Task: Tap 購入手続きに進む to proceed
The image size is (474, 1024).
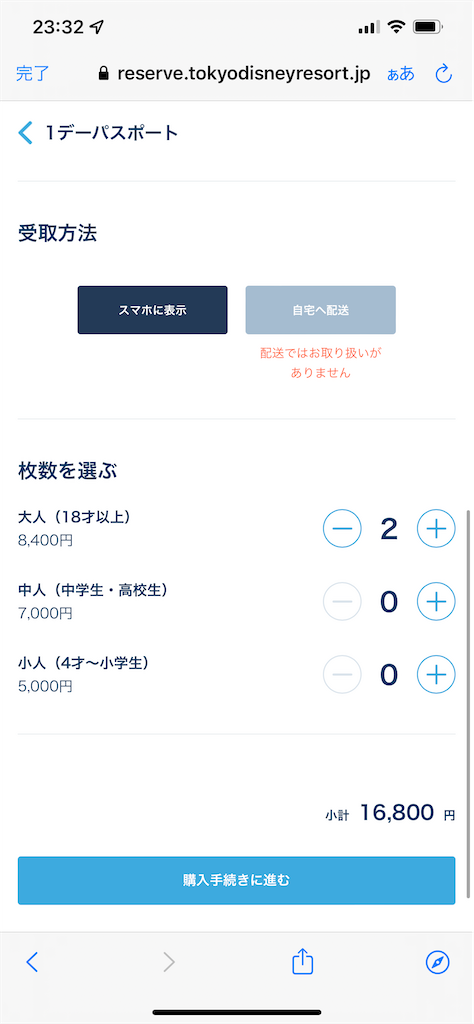Action: tap(236, 880)
